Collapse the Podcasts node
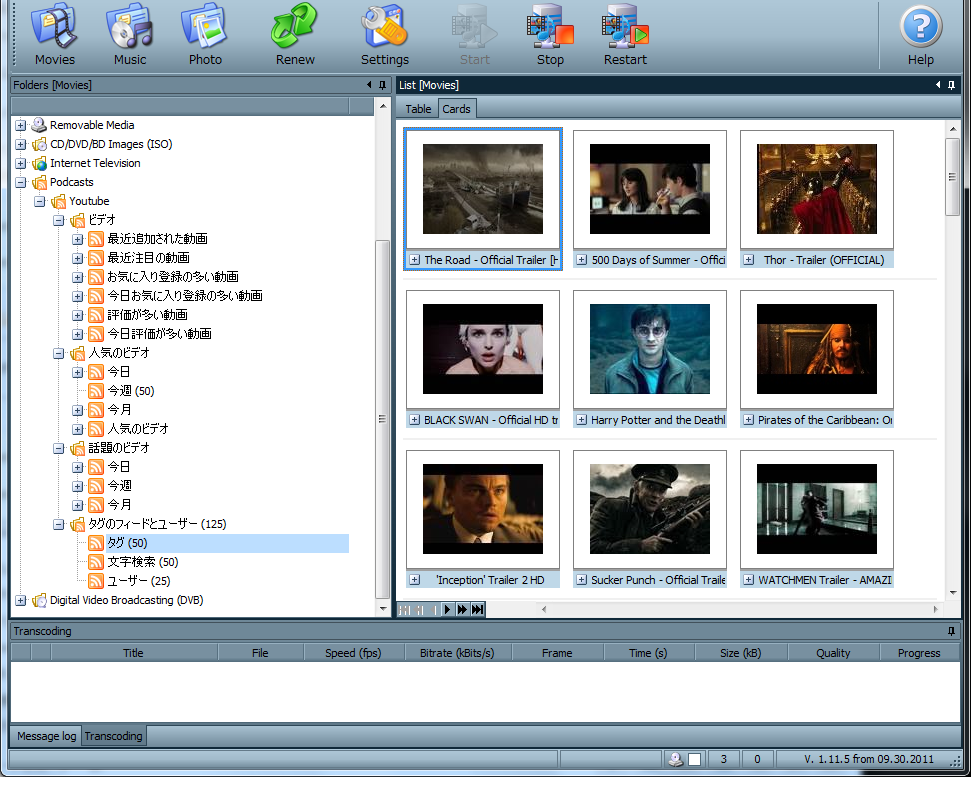This screenshot has width=971, height=810. tap(20, 183)
